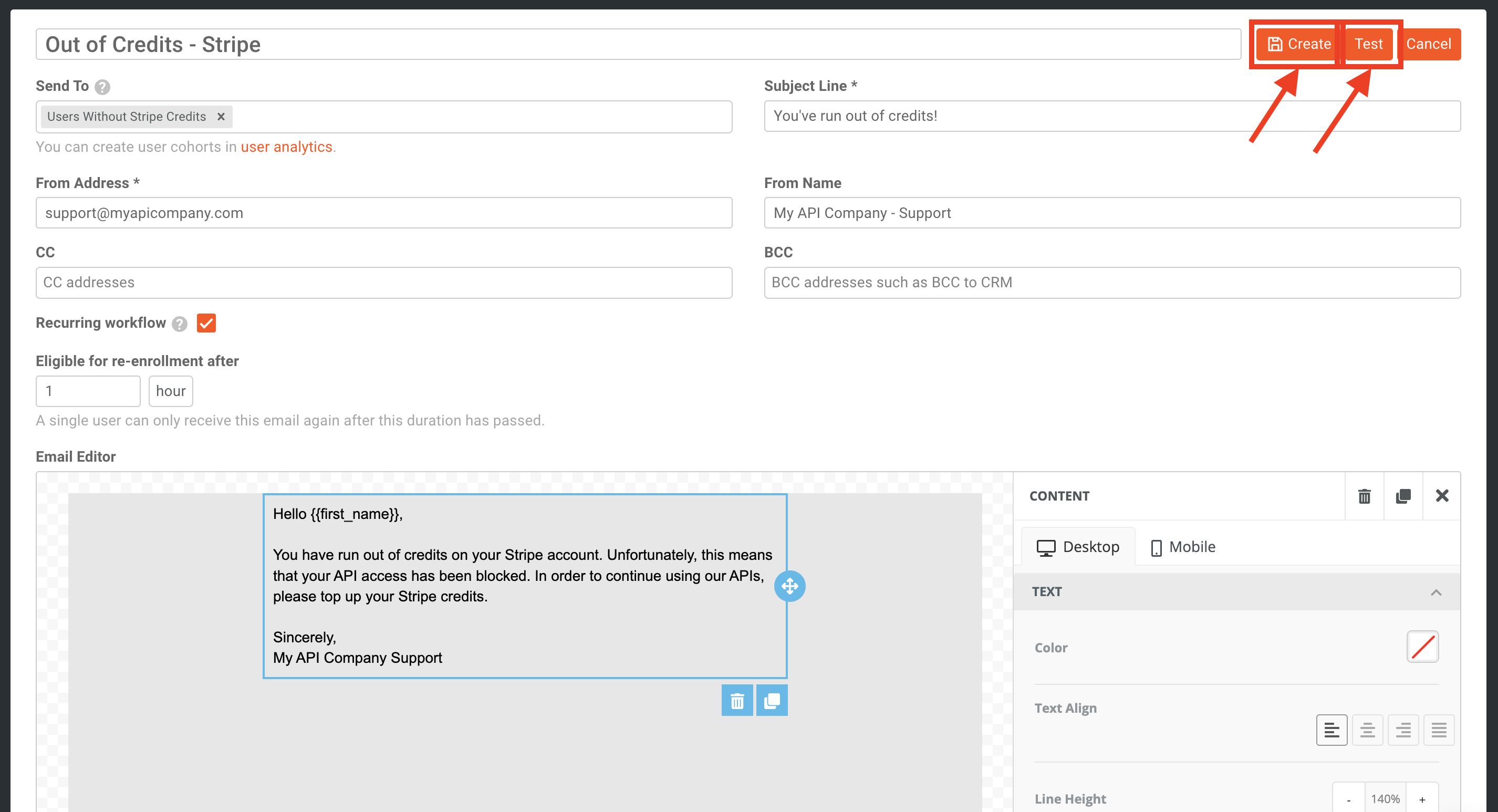Click the email body text block
The height and width of the screenshot is (812, 1498).
coord(525,586)
